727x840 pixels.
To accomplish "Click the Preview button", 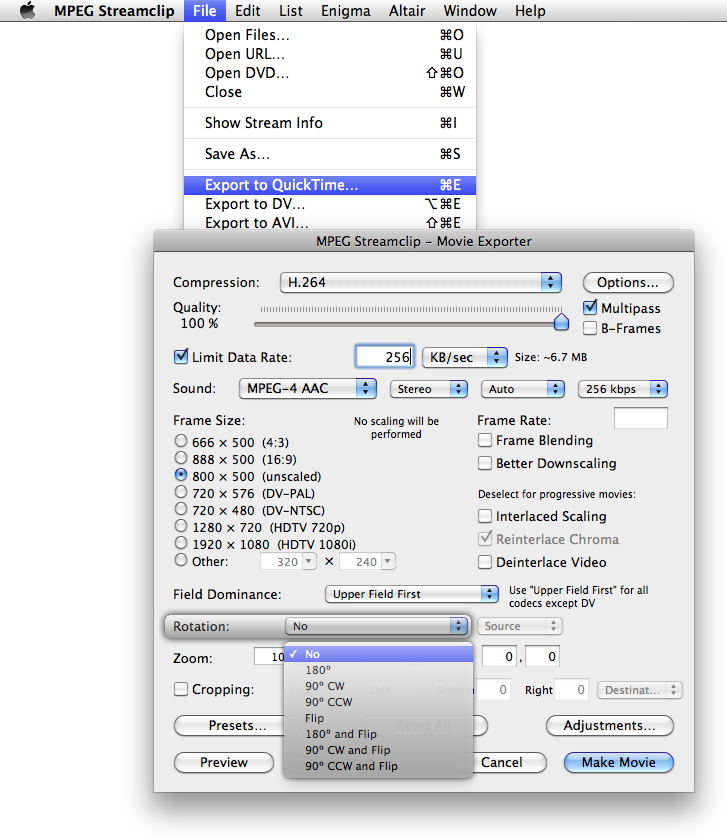I will pyautogui.click(x=224, y=762).
